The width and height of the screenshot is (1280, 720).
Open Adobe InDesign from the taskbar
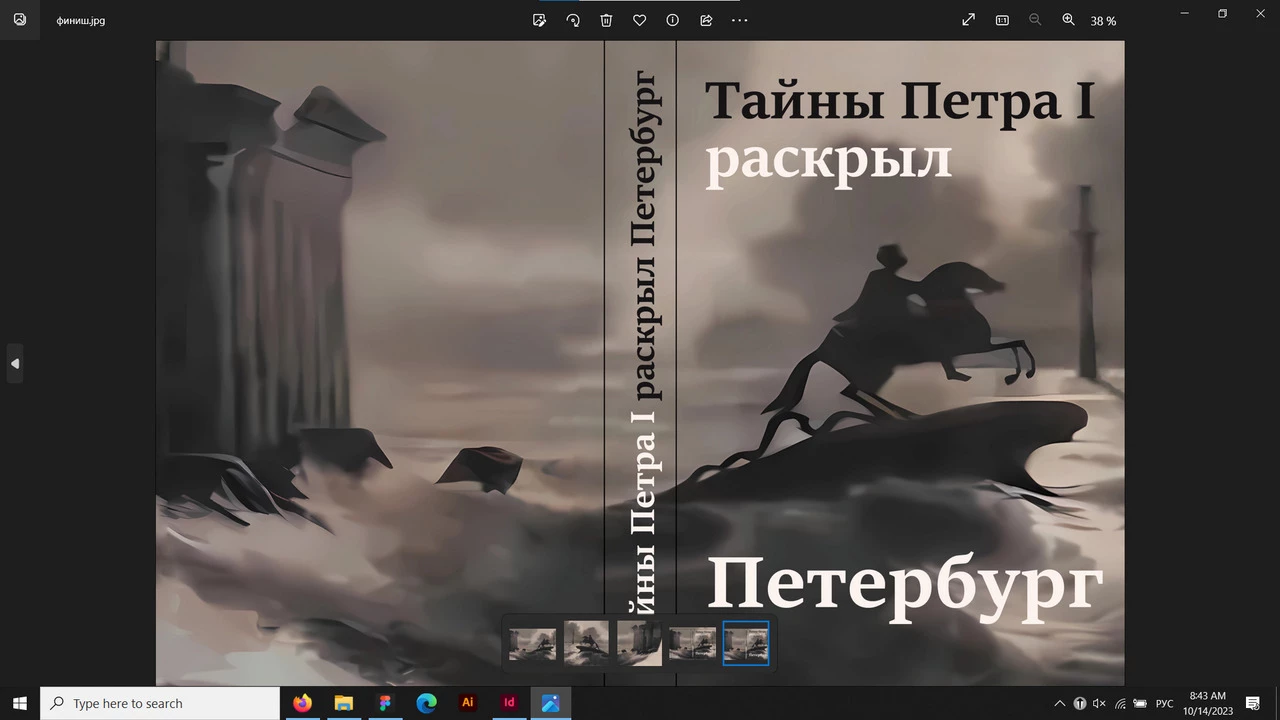point(509,703)
